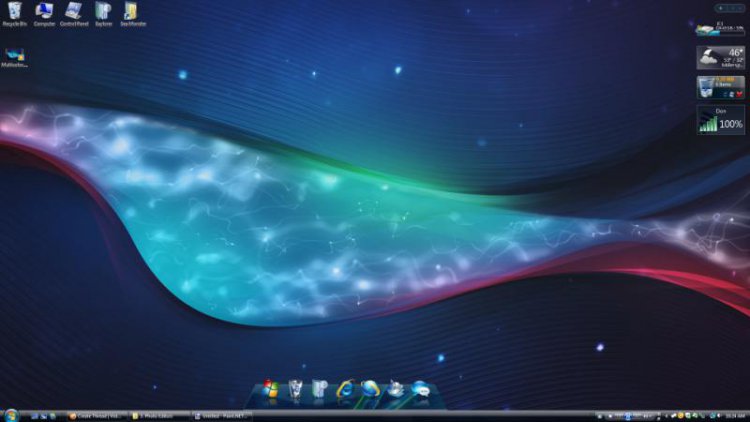Open the Recycle Bin desktop icon
750x422 pixels.
coord(14,13)
